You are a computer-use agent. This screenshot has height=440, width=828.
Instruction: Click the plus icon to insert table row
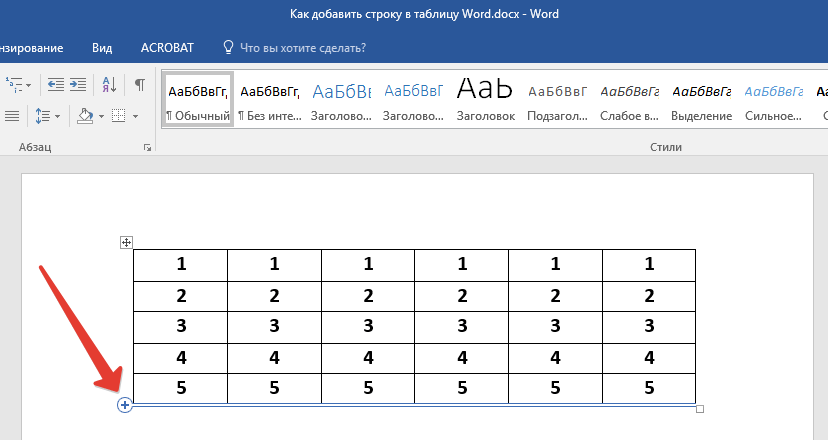coord(124,404)
